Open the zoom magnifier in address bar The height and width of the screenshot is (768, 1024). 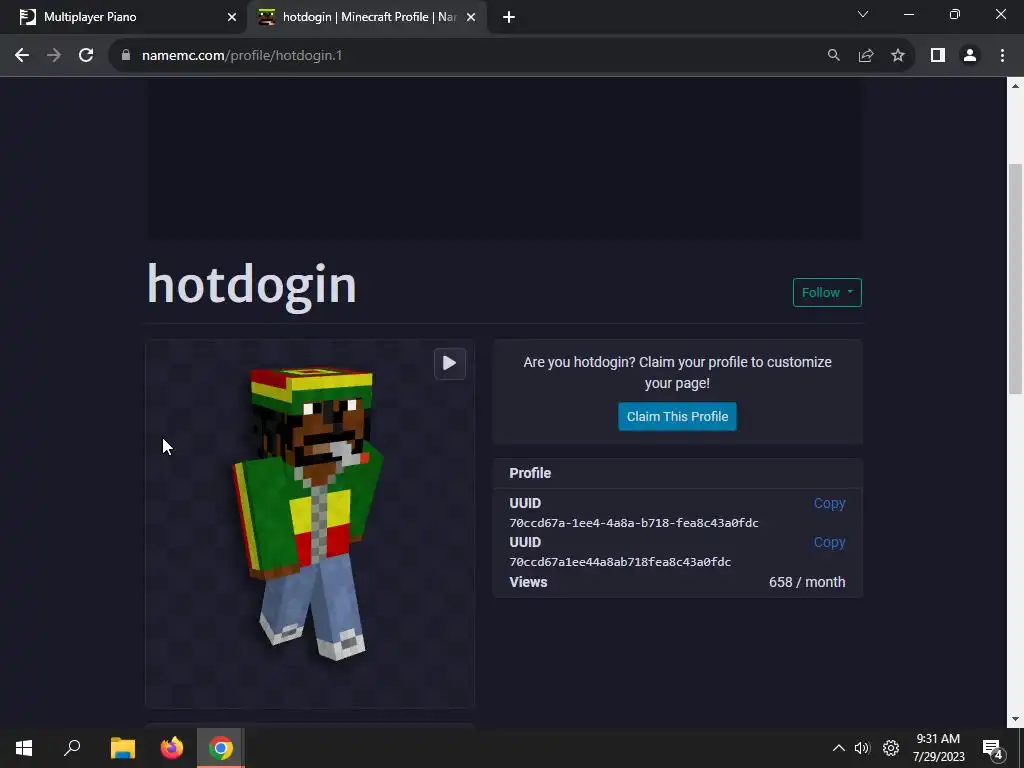[x=833, y=56]
